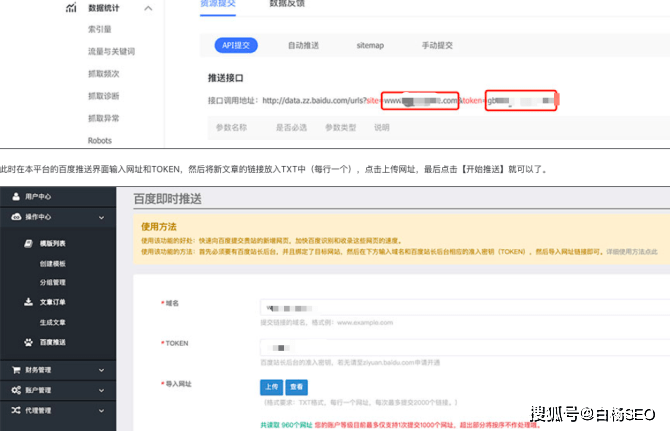Open 生成文章 submenu item
This screenshot has height=431, width=670.
[x=53, y=322]
